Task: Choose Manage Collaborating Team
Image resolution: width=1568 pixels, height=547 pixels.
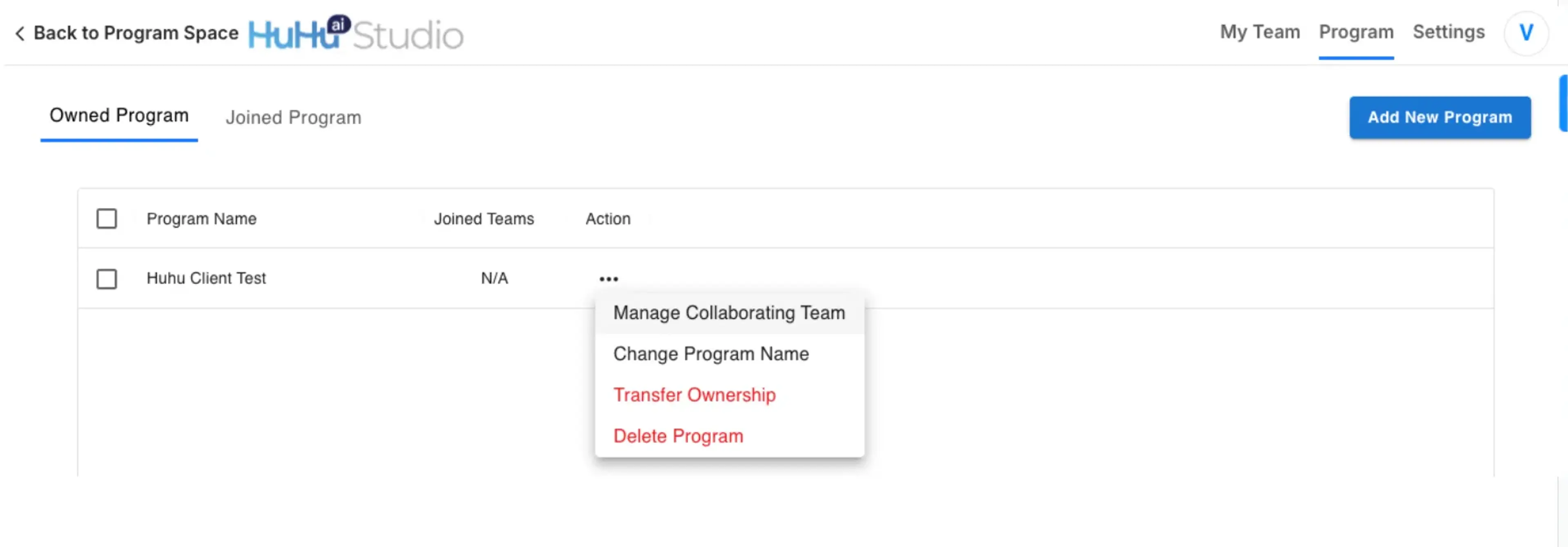Action: pyautogui.click(x=729, y=313)
